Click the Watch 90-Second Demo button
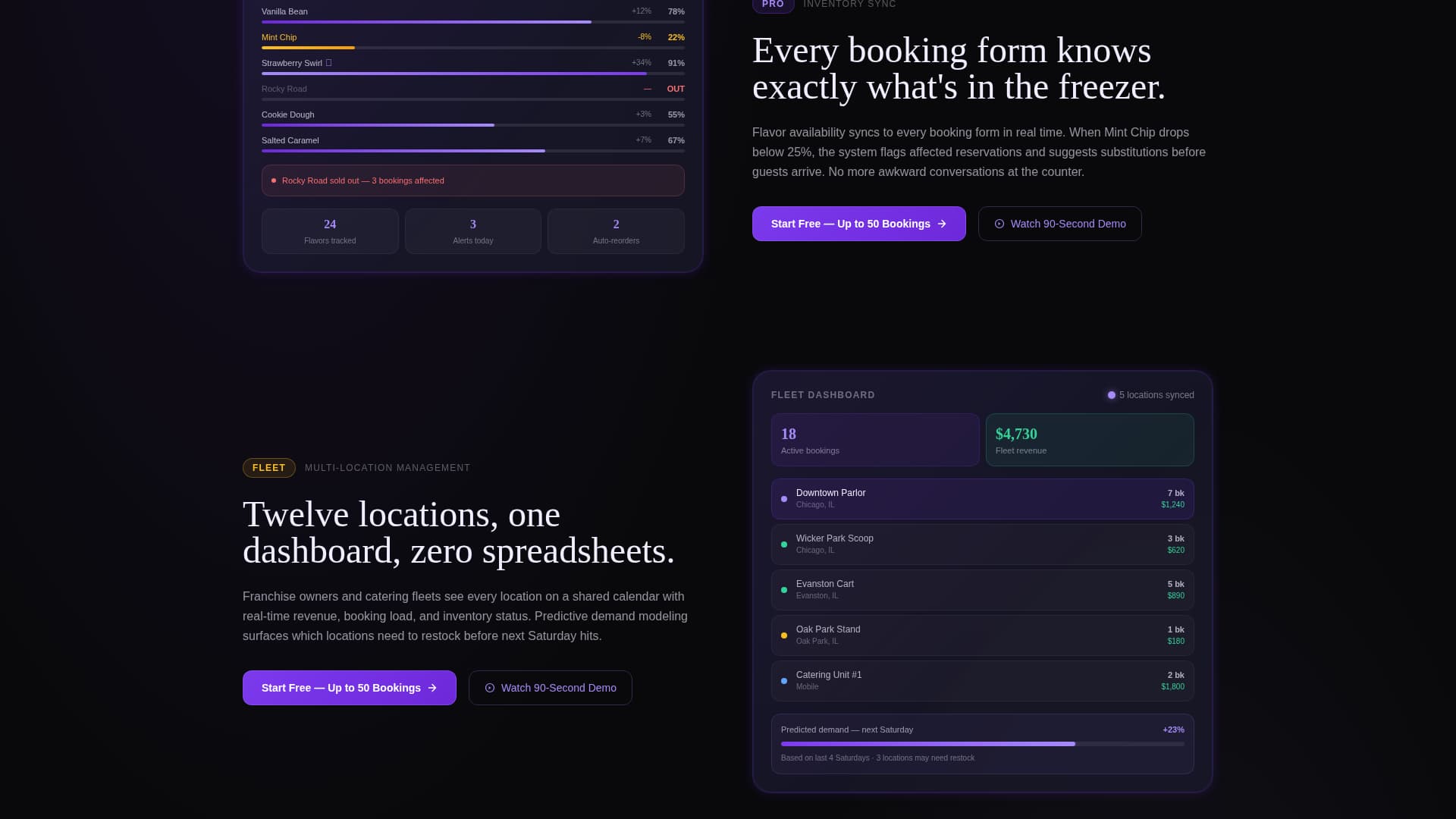Viewport: 1456px width, 819px height. pos(1059,223)
